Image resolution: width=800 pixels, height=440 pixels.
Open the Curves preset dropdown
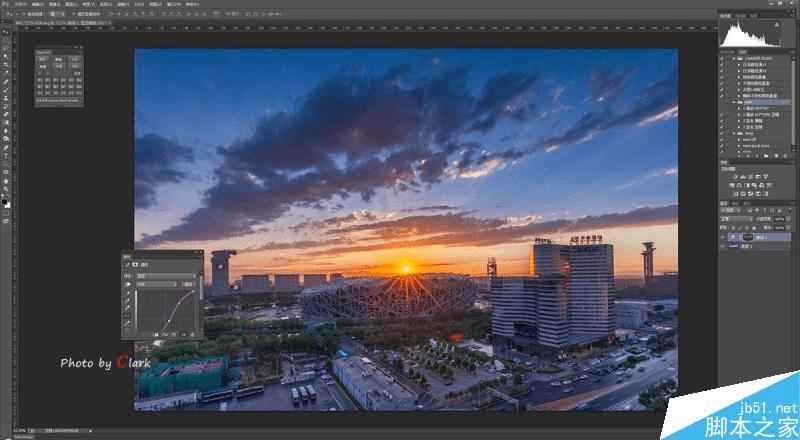(166, 276)
